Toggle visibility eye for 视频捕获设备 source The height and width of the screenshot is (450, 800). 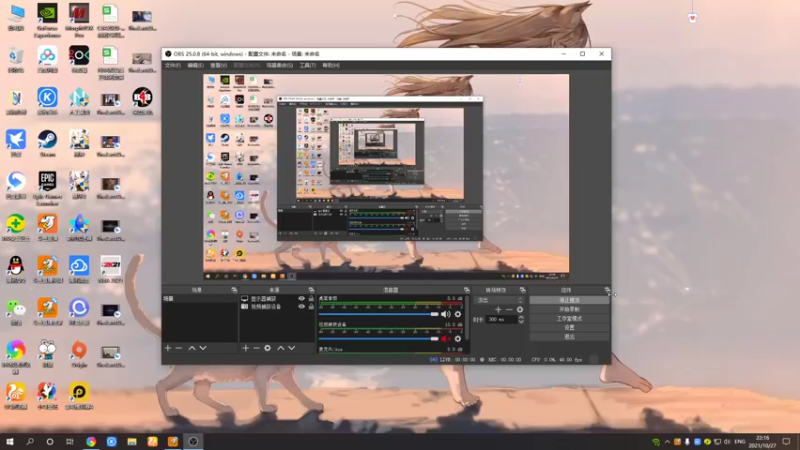pyautogui.click(x=301, y=307)
